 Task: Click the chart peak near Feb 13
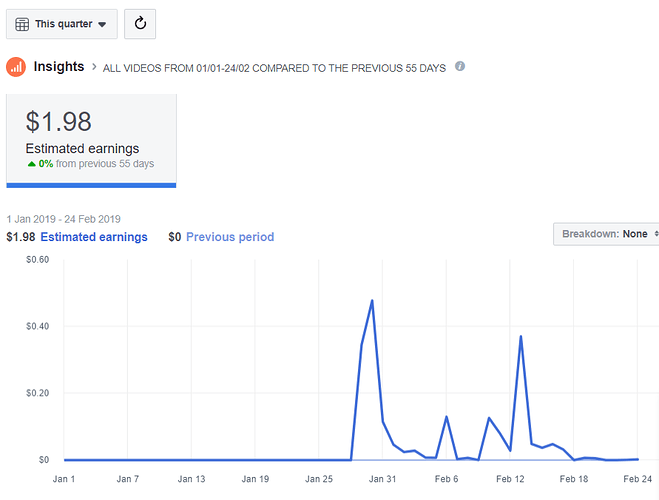pos(521,337)
